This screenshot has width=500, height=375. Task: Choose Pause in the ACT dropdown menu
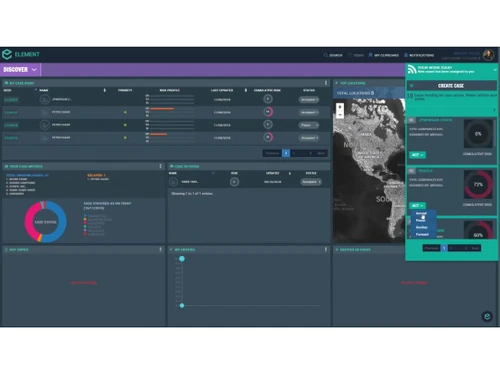pos(421,220)
